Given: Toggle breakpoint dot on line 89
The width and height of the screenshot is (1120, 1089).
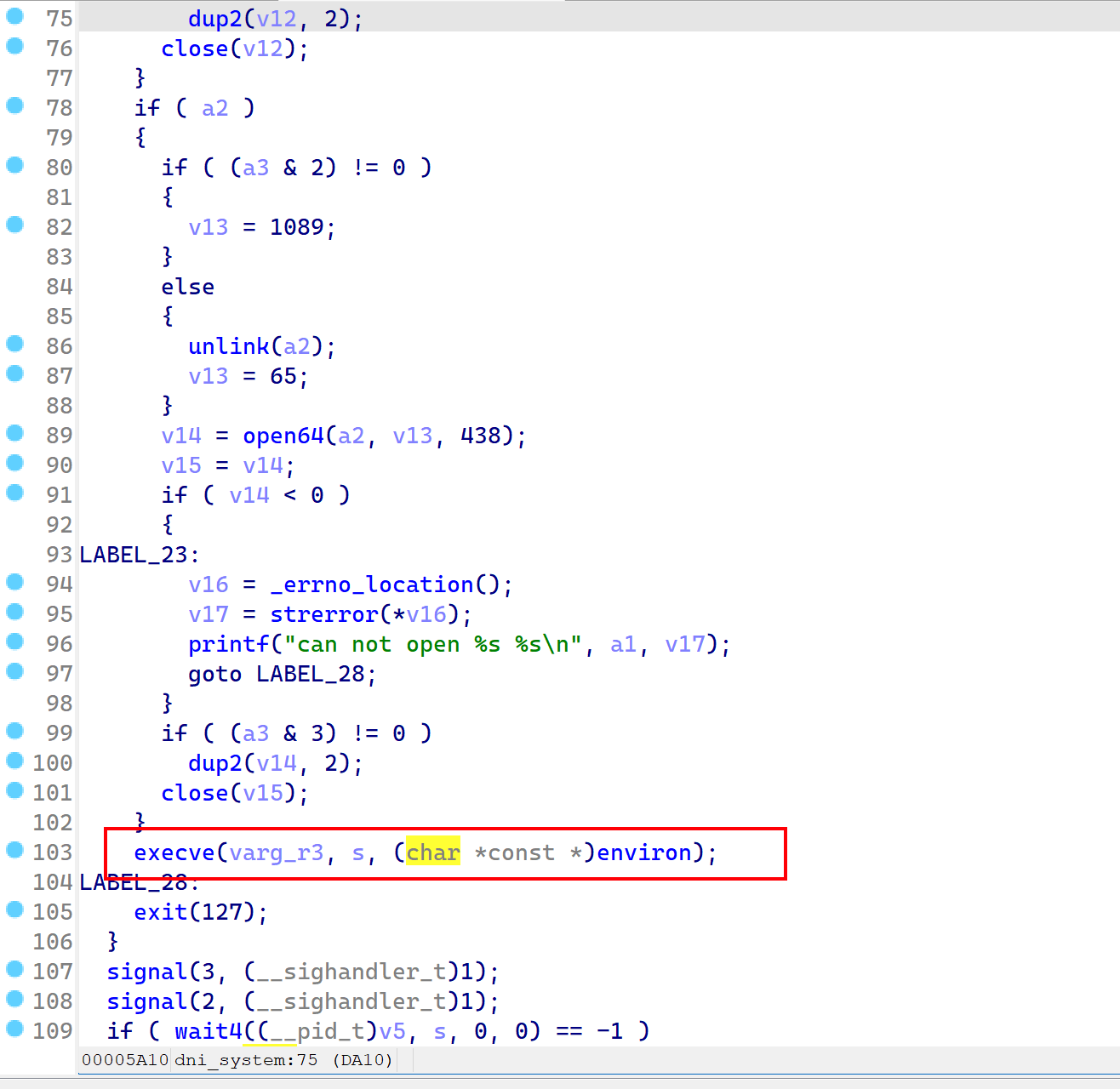Looking at the screenshot, I should pyautogui.click(x=14, y=433).
